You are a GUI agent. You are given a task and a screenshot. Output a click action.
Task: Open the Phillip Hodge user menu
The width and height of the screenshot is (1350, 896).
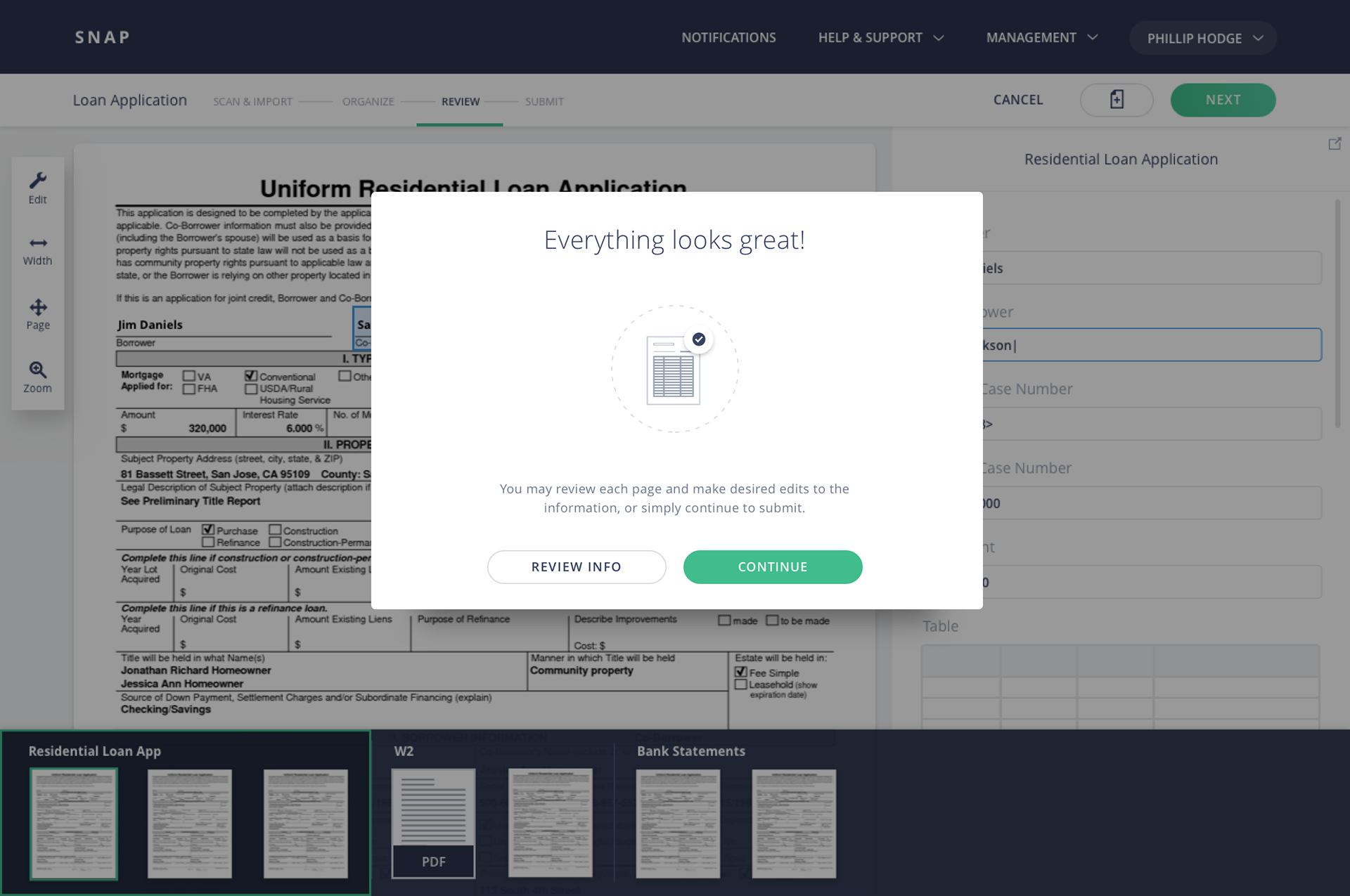click(1202, 38)
